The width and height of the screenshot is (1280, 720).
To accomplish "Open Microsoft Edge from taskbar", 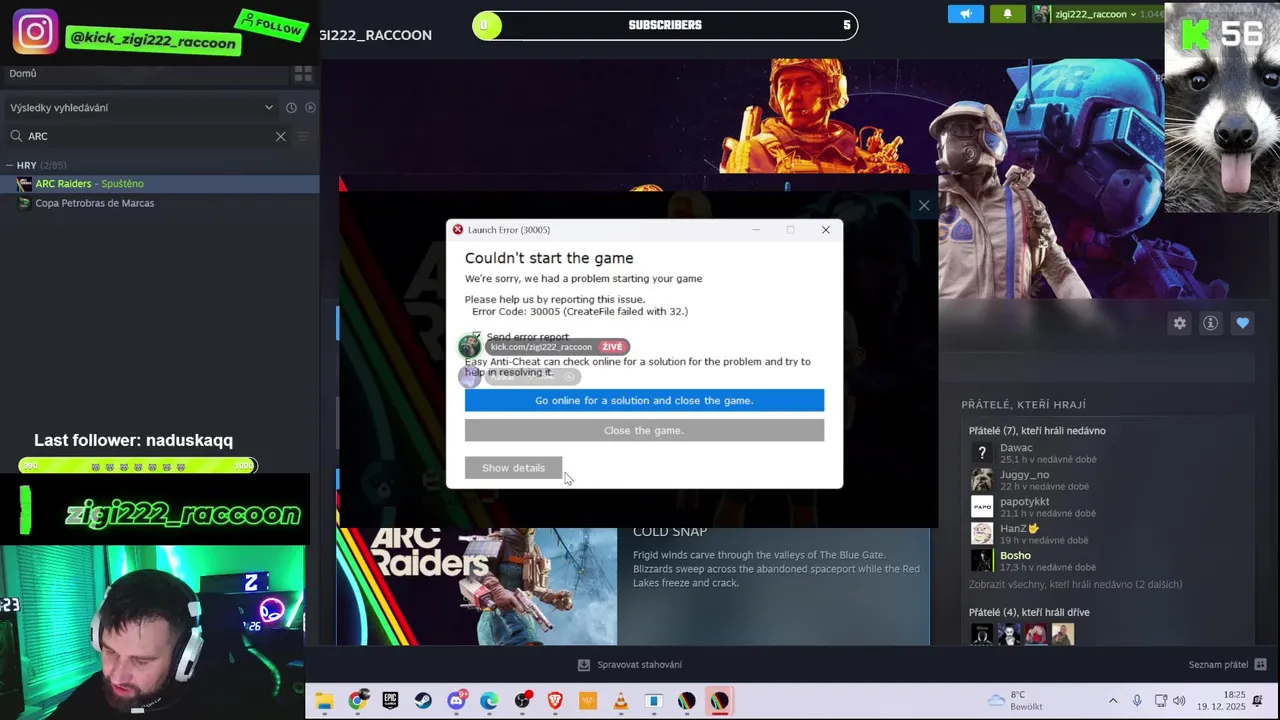I will click(489, 701).
